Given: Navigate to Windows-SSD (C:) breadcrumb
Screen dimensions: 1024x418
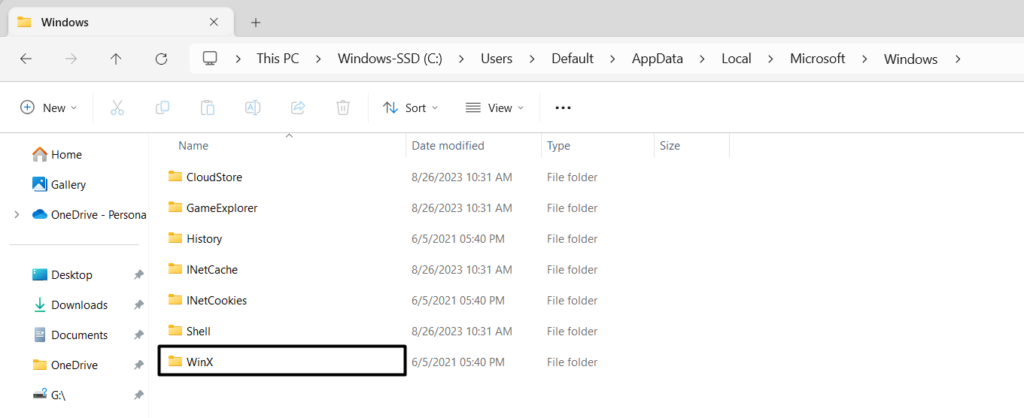Looking at the screenshot, I should pos(390,59).
